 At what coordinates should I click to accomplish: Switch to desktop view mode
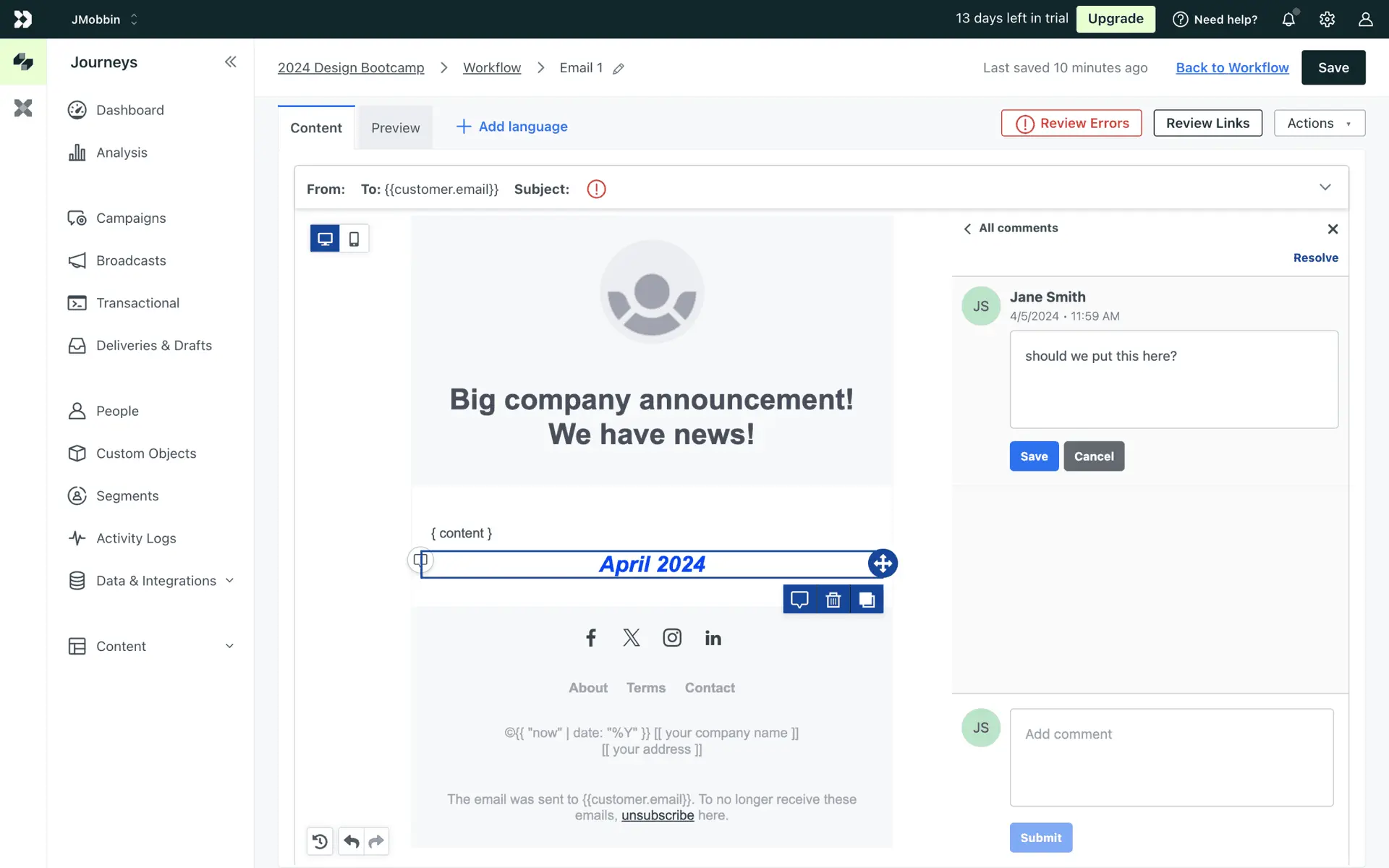325,239
